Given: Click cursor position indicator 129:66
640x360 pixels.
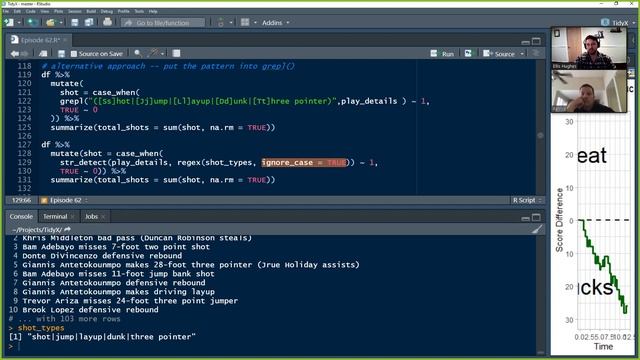Looking at the screenshot, I should point(21,200).
